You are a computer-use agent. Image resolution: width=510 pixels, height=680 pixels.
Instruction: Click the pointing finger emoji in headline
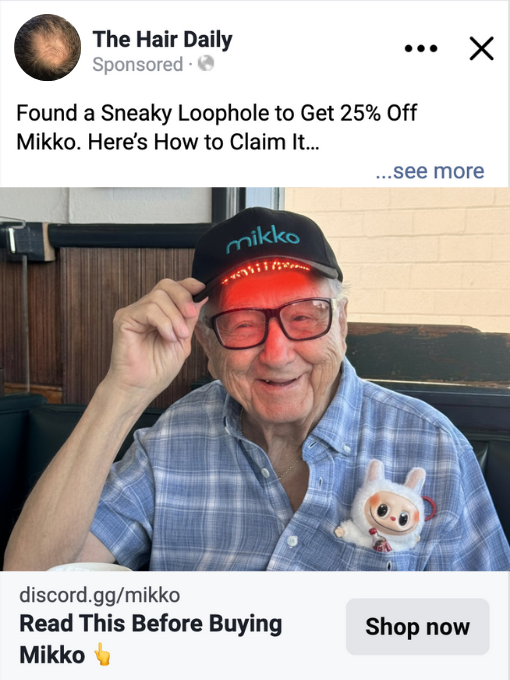tap(102, 654)
